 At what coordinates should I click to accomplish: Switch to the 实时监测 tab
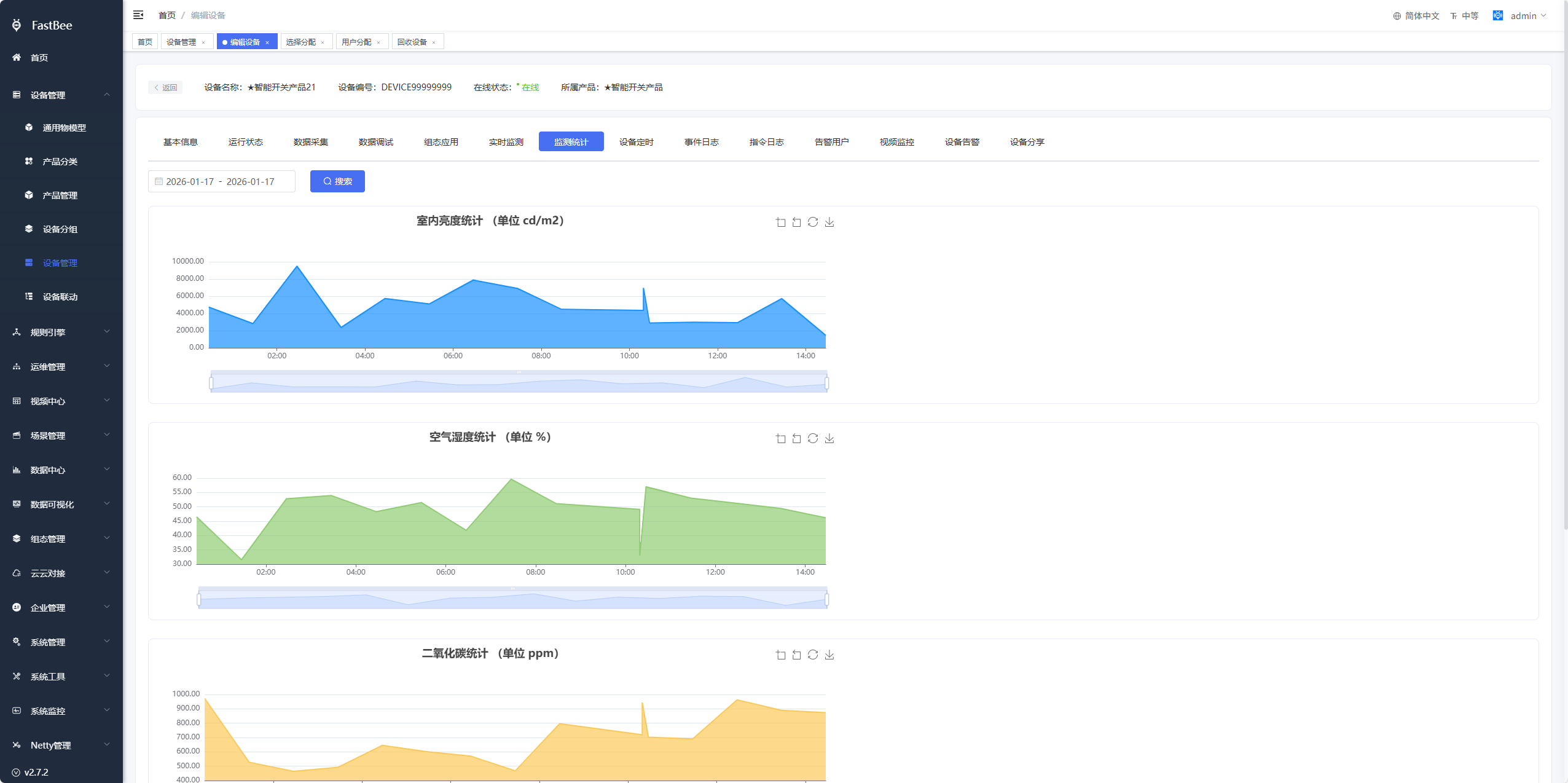[x=506, y=142]
